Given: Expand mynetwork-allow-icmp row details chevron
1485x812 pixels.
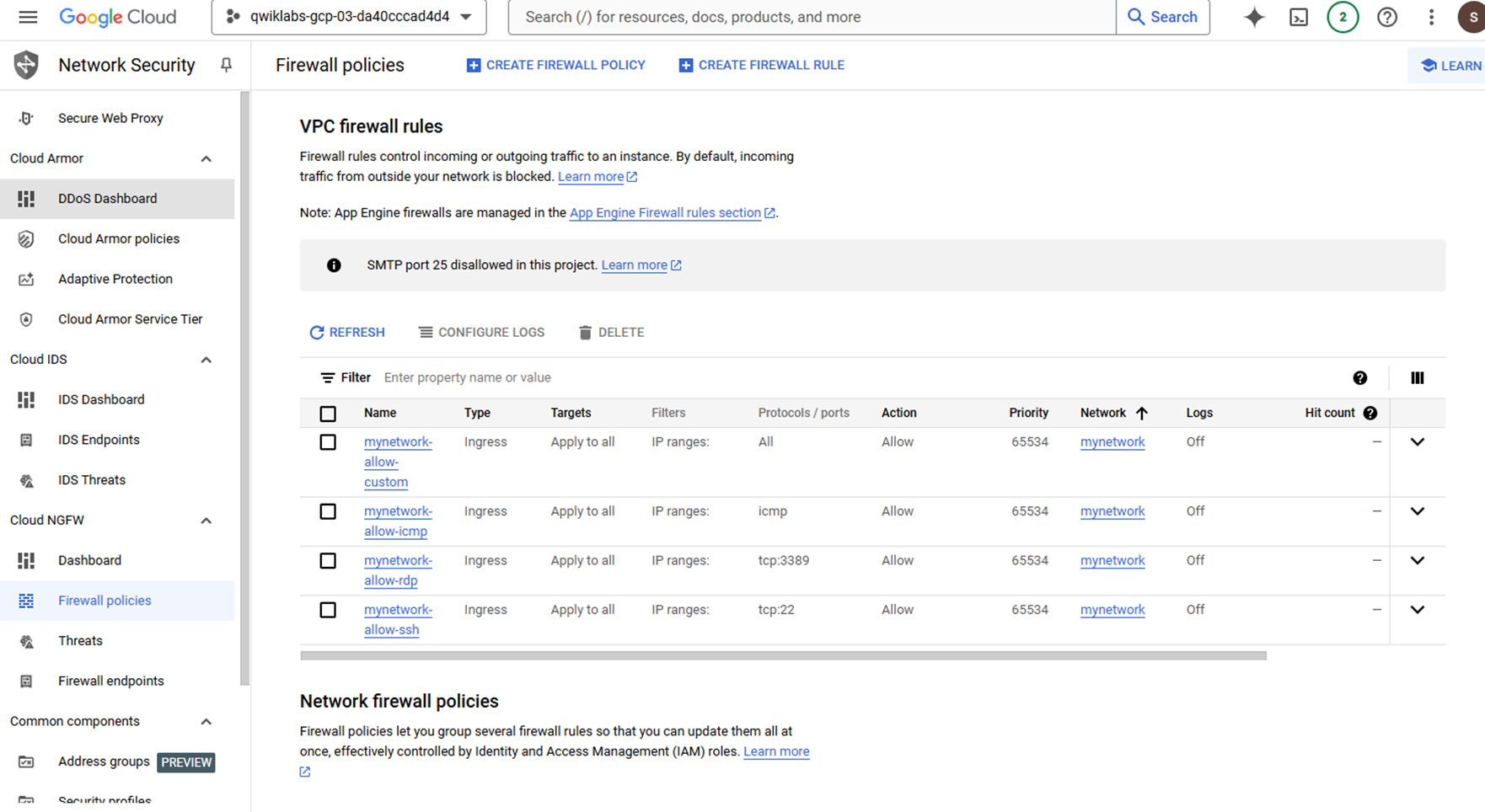Looking at the screenshot, I should click(x=1418, y=511).
